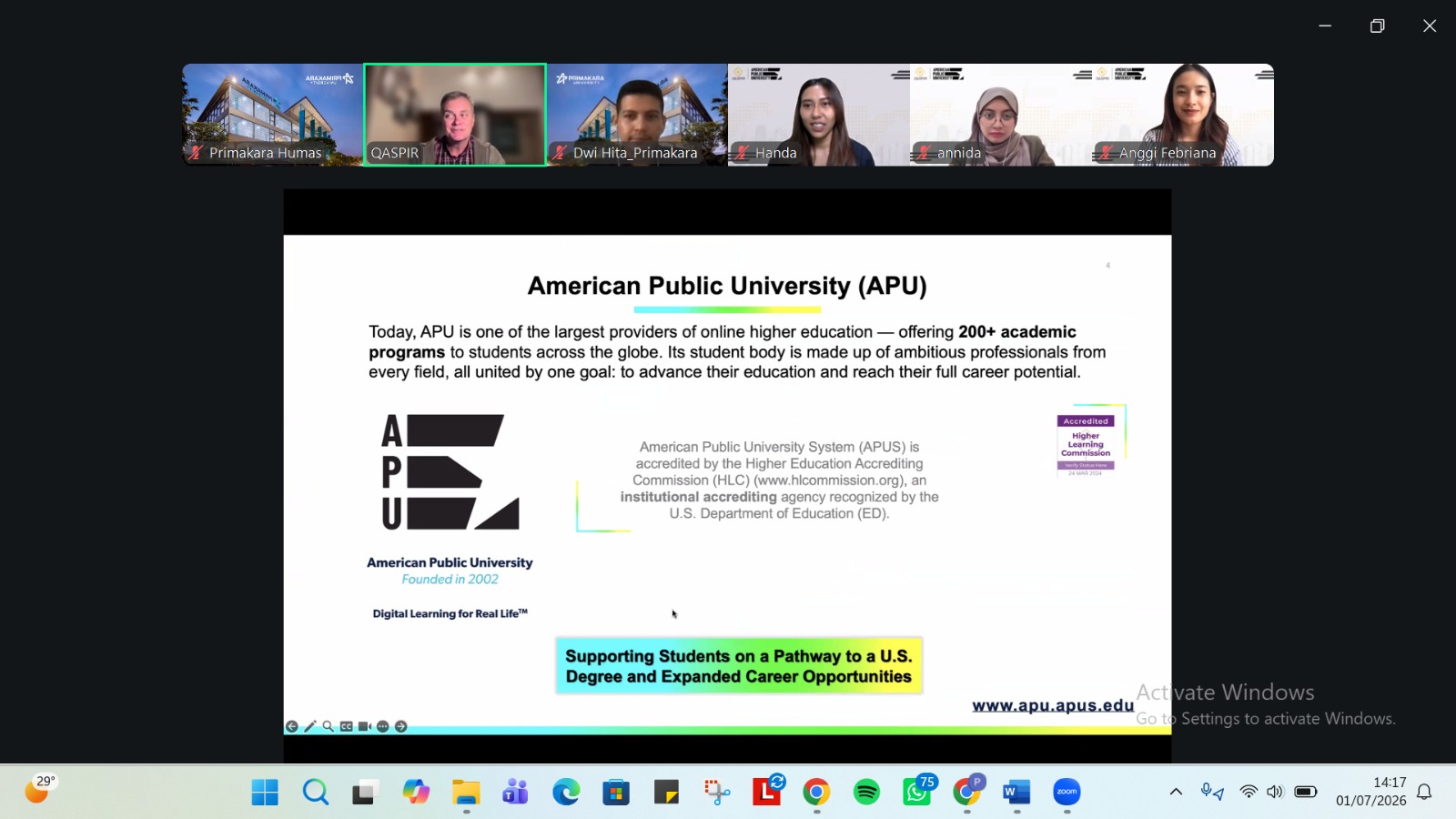1456x819 pixels.
Task: Open the Windows Start menu
Action: tap(265, 793)
